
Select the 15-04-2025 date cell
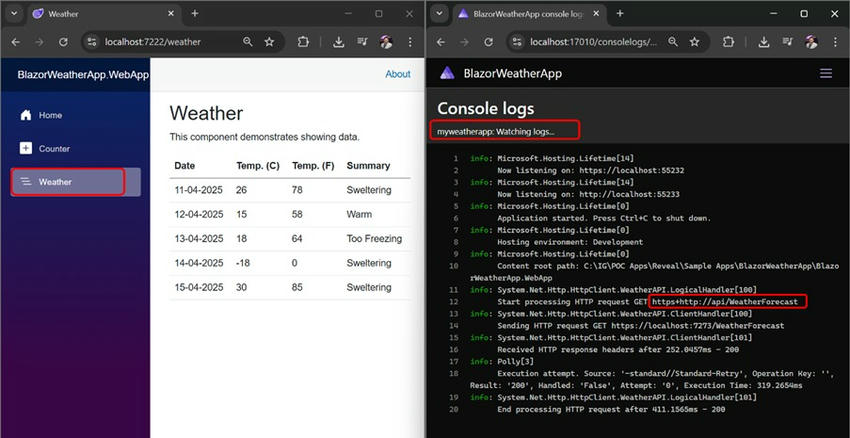pos(199,287)
